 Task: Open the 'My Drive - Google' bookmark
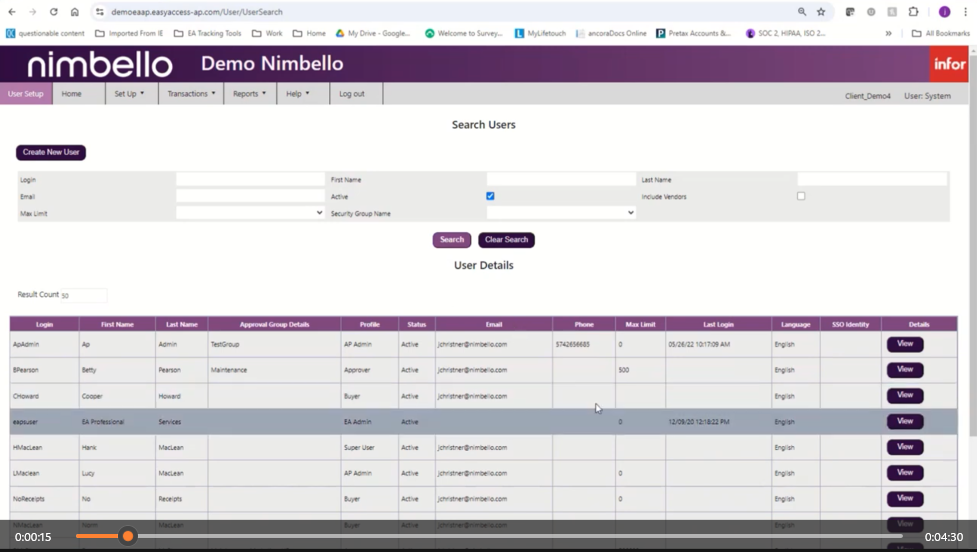pyautogui.click(x=373, y=34)
